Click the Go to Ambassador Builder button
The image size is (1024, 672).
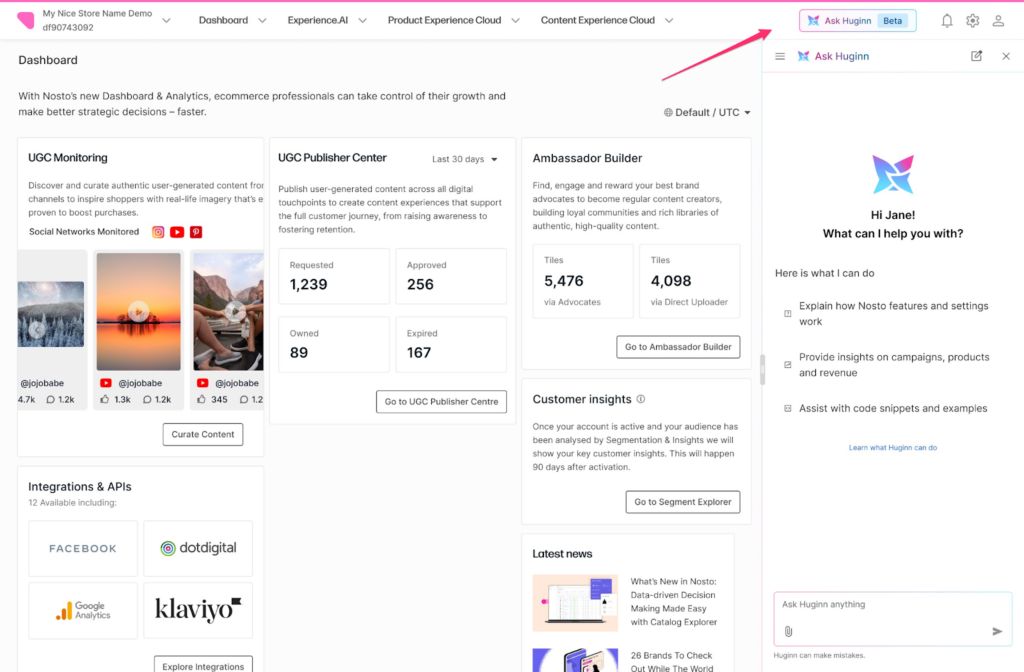coord(678,347)
